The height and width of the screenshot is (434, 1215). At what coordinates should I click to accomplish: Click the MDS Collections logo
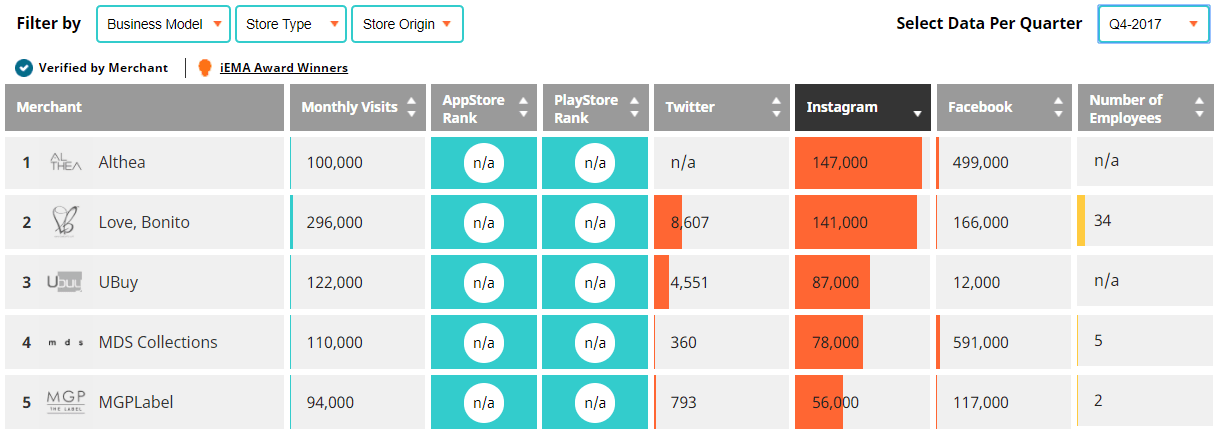click(x=67, y=342)
